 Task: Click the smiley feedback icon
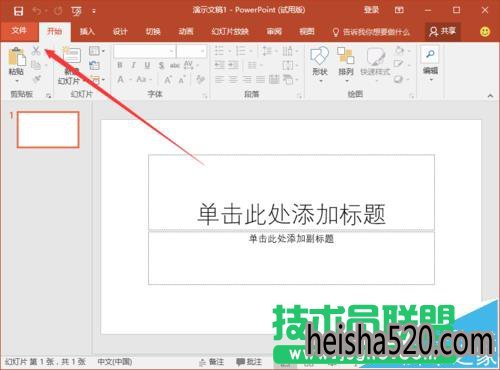click(485, 32)
